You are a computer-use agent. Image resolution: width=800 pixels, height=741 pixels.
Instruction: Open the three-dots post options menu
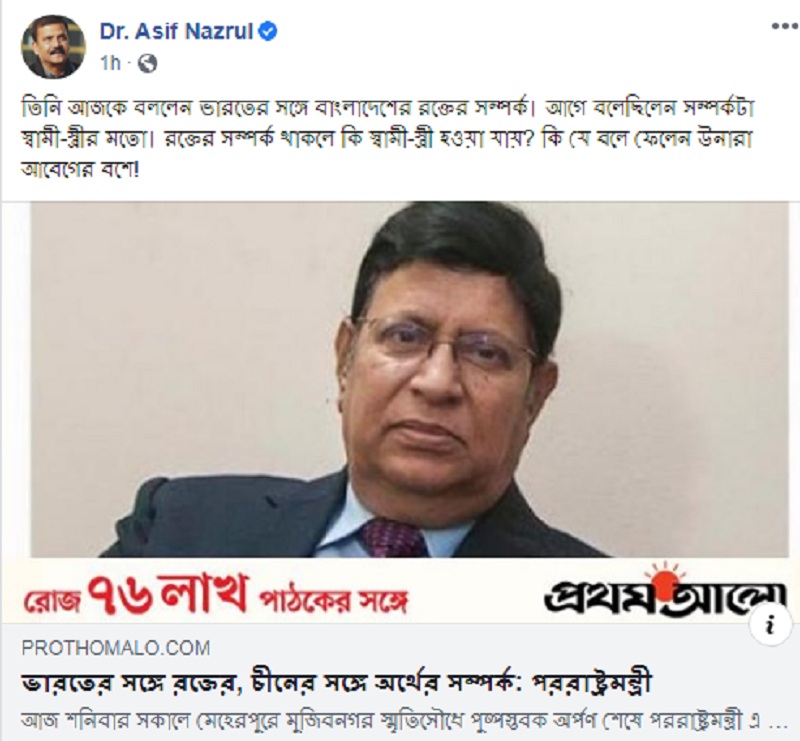coord(785,27)
